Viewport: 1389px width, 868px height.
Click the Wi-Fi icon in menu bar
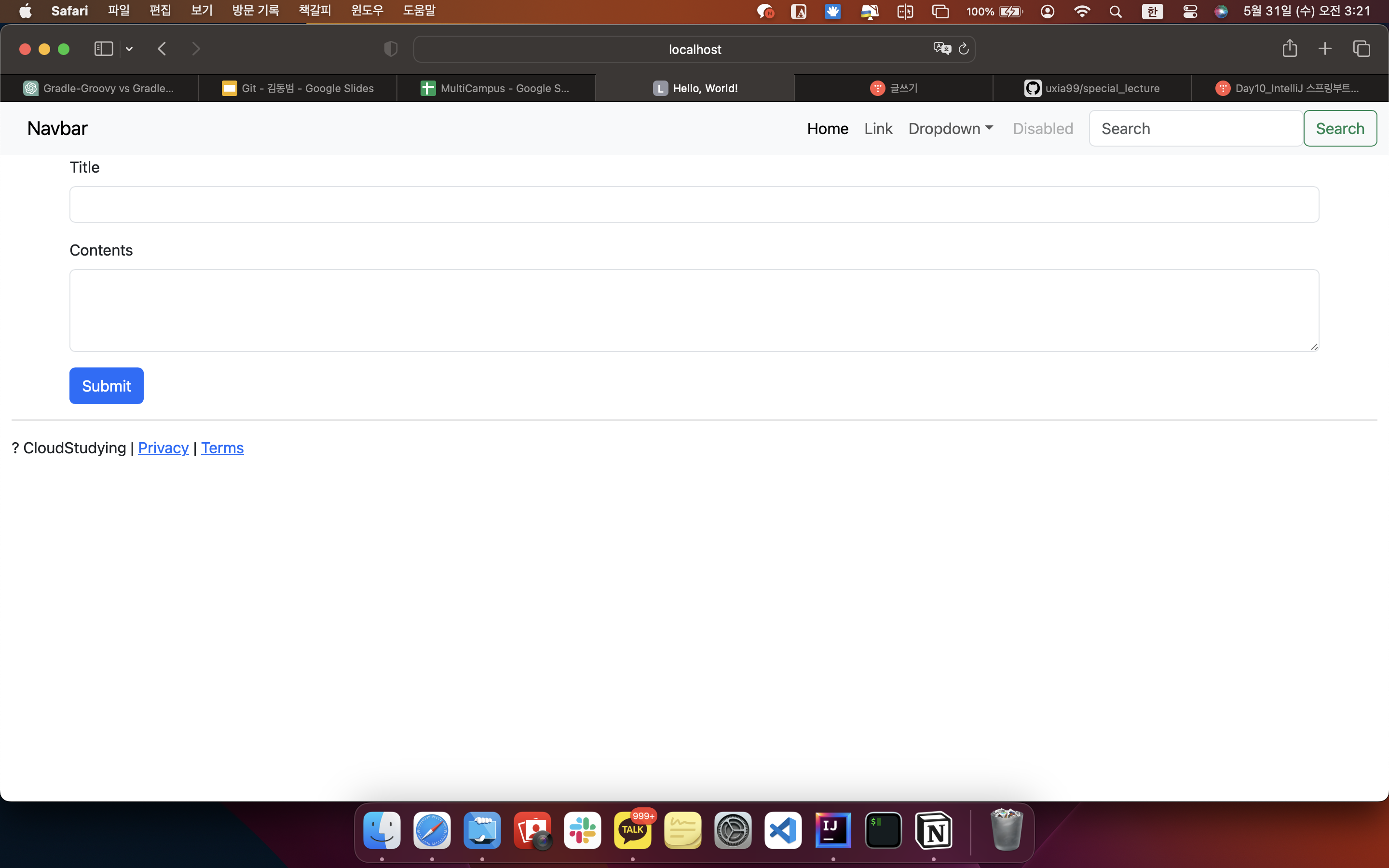pyautogui.click(x=1082, y=12)
